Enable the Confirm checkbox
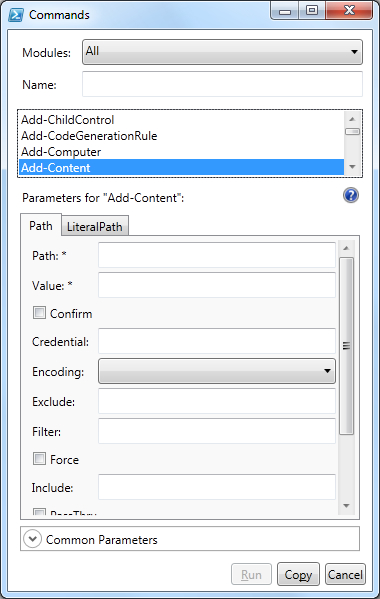This screenshot has height=599, width=380. pos(39,313)
